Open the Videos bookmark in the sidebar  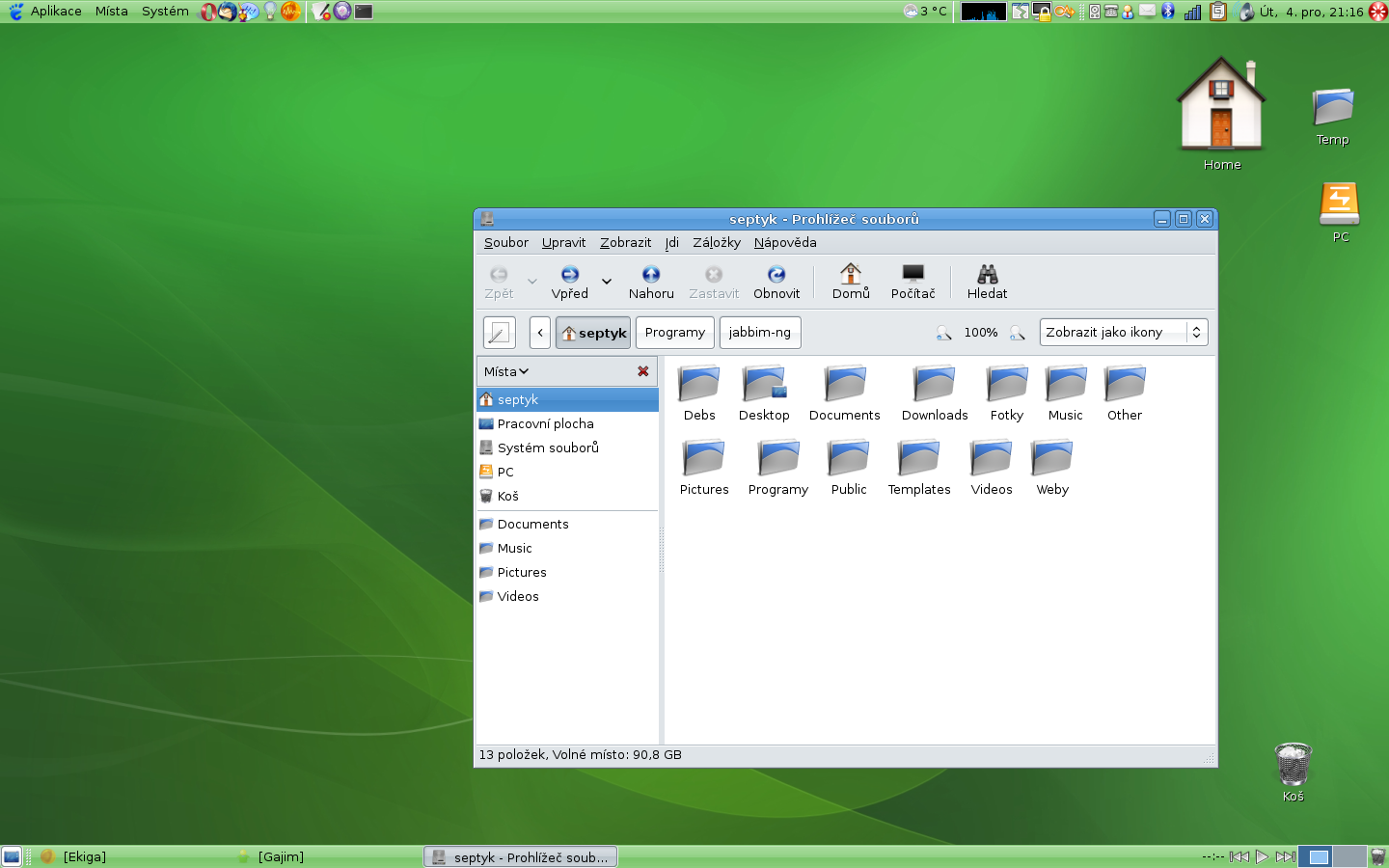(x=567, y=596)
